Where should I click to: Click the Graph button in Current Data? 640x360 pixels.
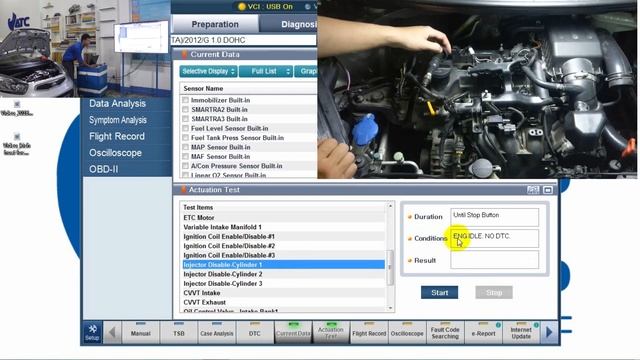pos(306,71)
